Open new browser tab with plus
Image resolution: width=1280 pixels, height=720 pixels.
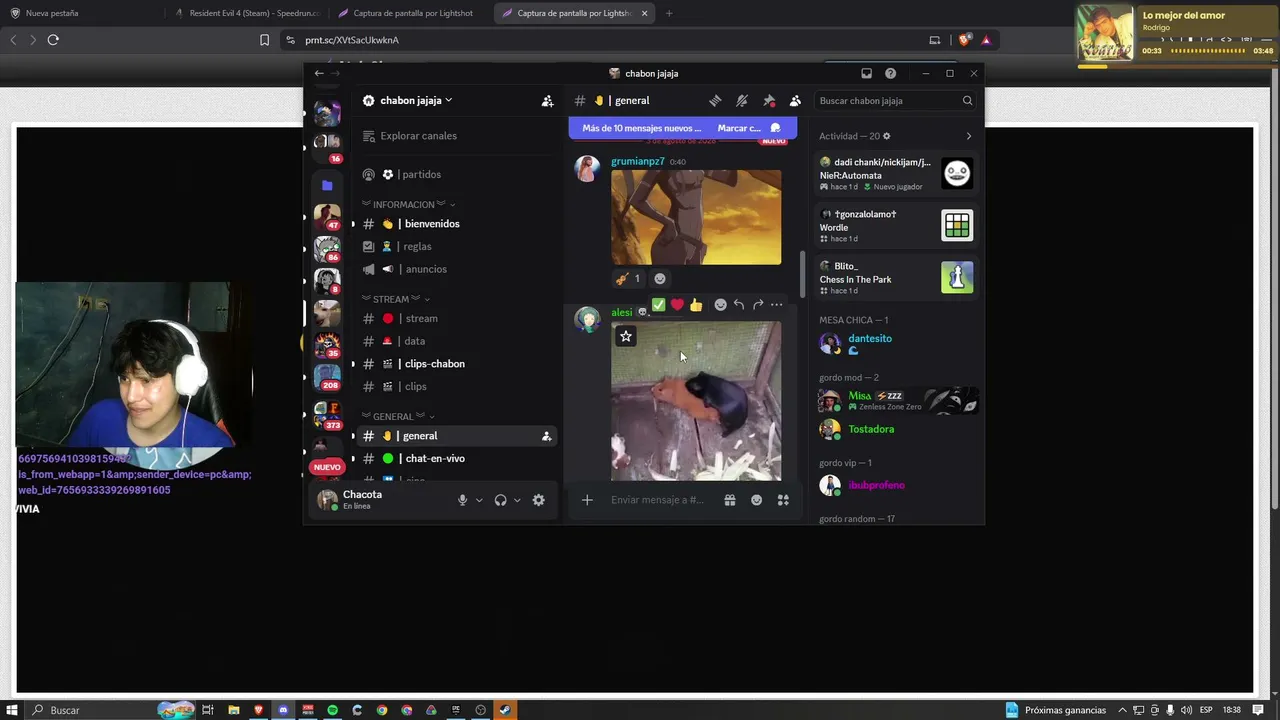[669, 13]
